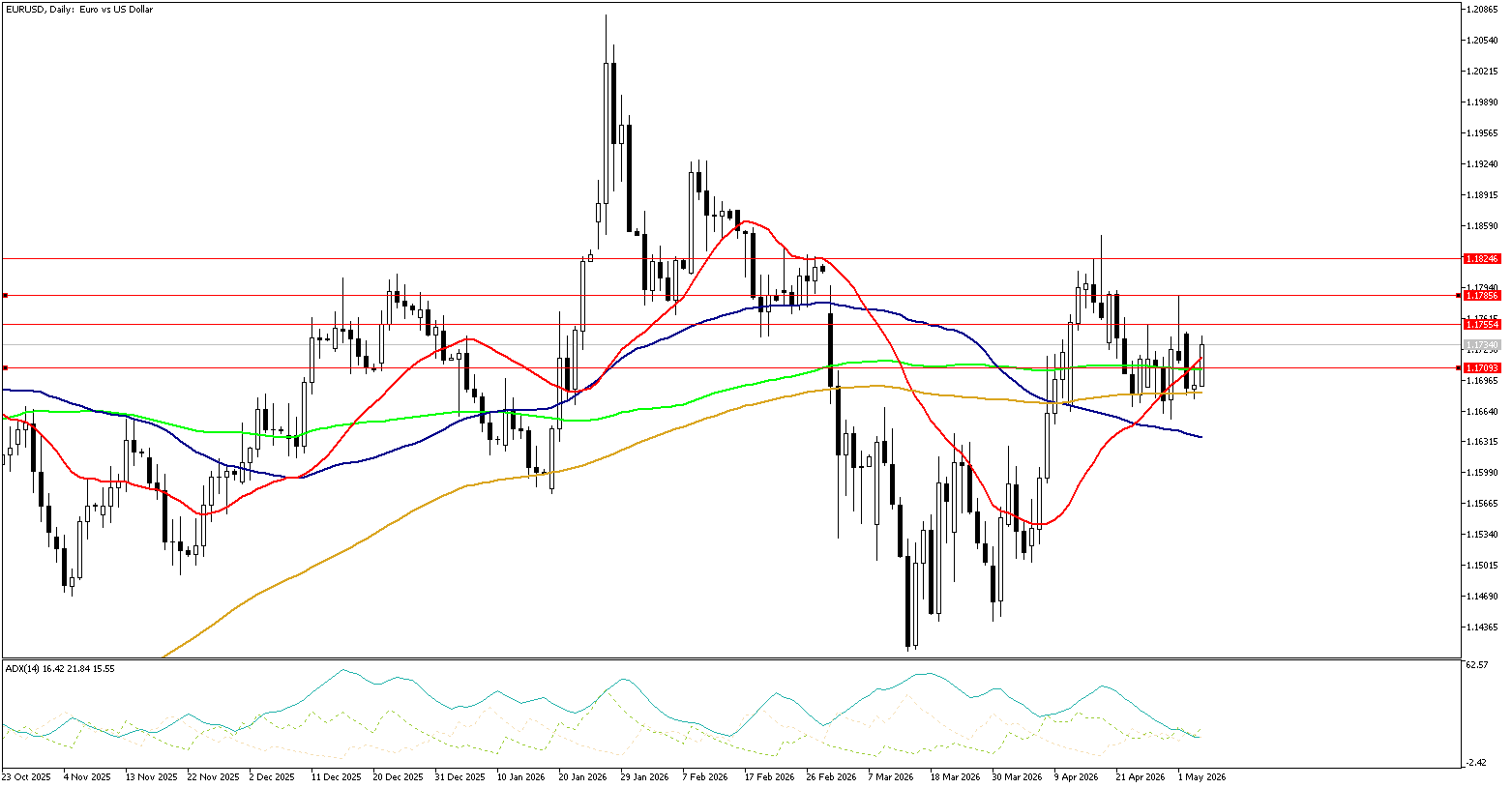Click the 1.19565 price axis label
This screenshot has width=1512, height=788.
pyautogui.click(x=1482, y=132)
